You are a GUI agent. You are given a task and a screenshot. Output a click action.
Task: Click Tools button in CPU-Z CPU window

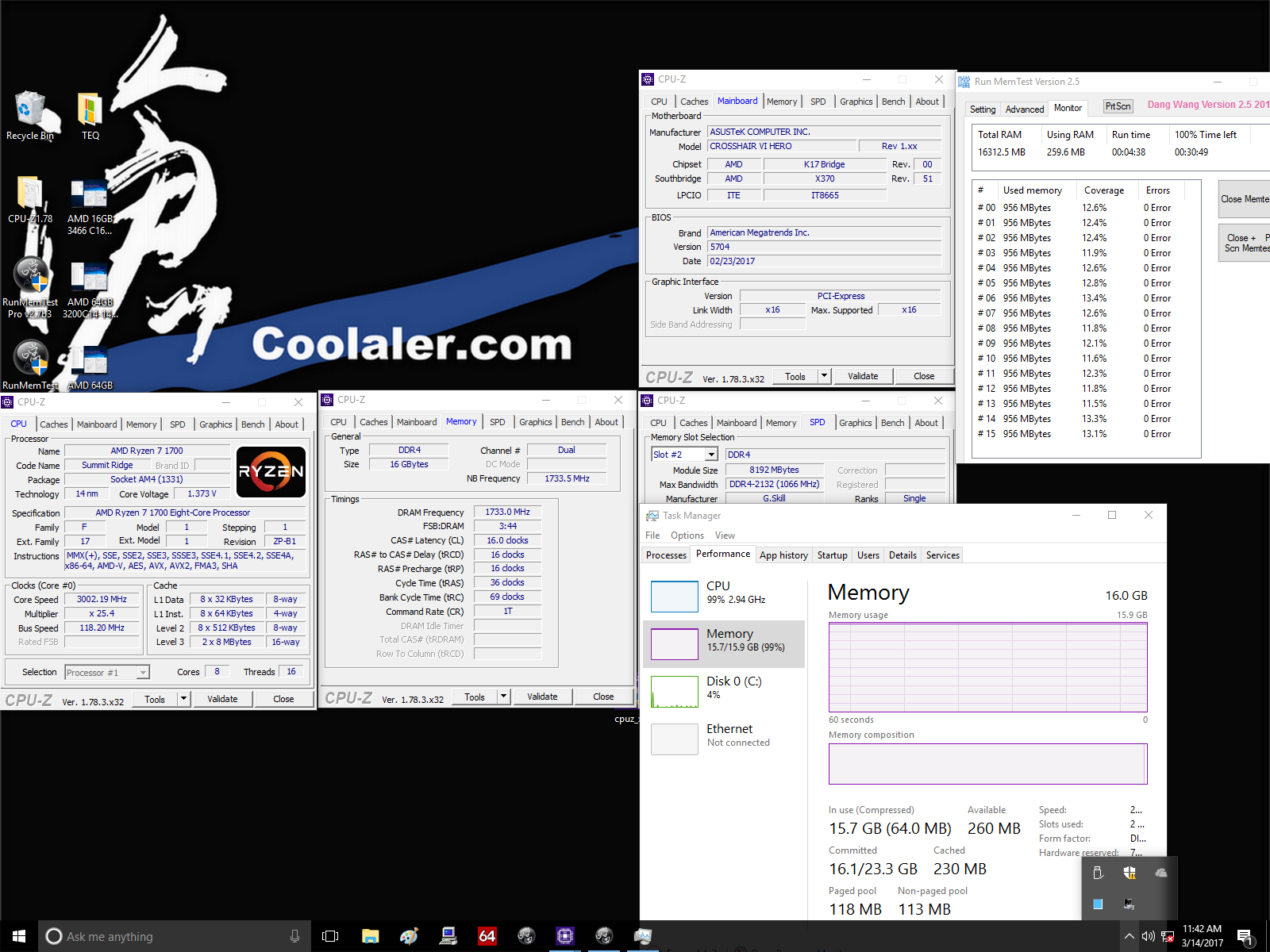tap(155, 699)
